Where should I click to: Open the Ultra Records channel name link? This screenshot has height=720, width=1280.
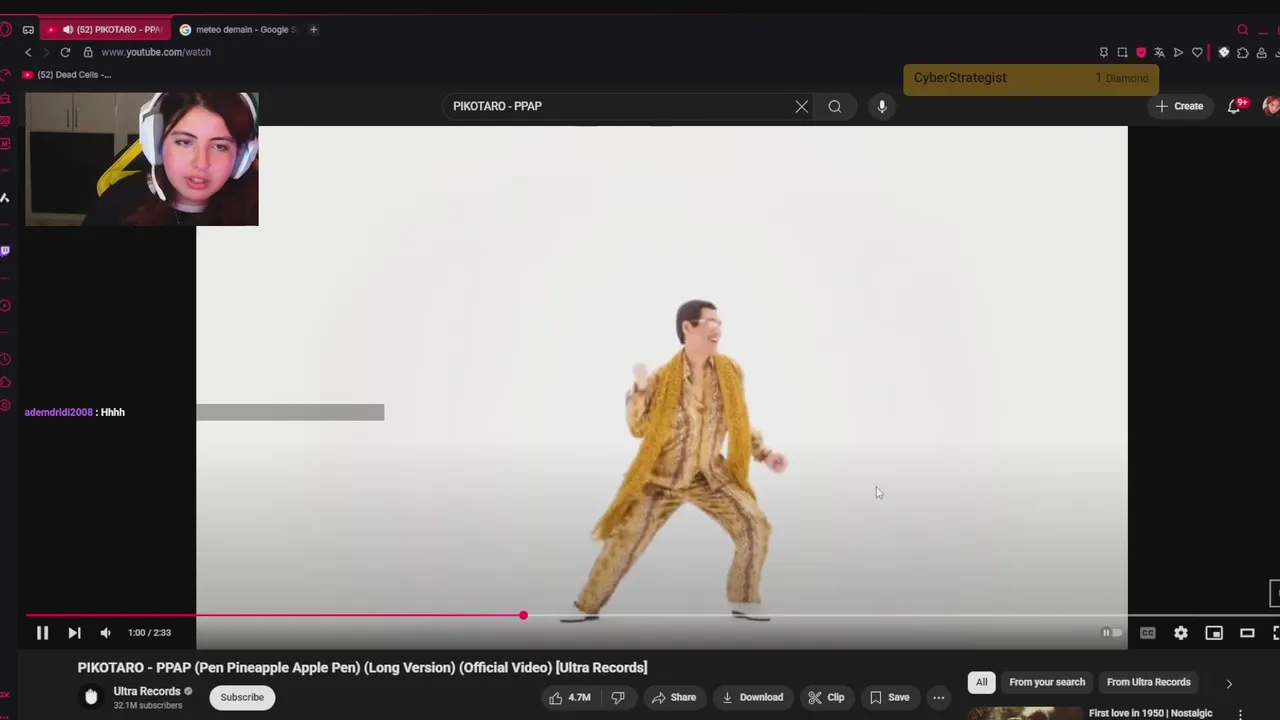click(x=147, y=691)
